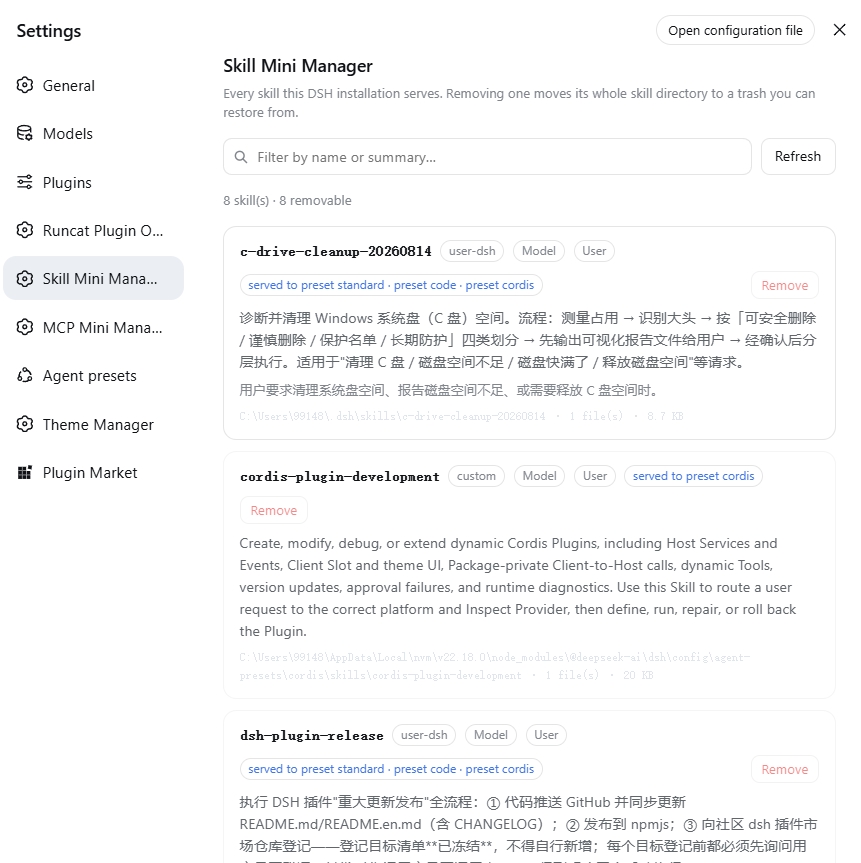Viewport: 861px width, 863px height.
Task: Click the search magnifier icon in the filter box
Action: pyautogui.click(x=241, y=157)
